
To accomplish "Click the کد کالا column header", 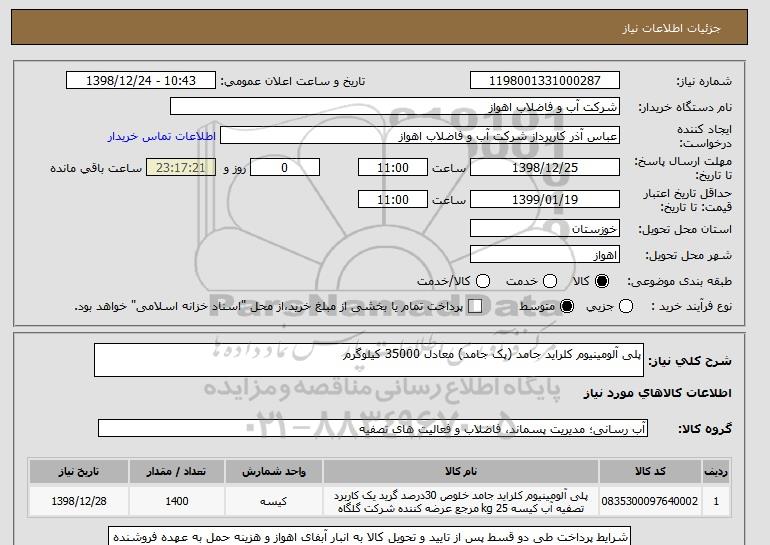I will click(650, 471).
